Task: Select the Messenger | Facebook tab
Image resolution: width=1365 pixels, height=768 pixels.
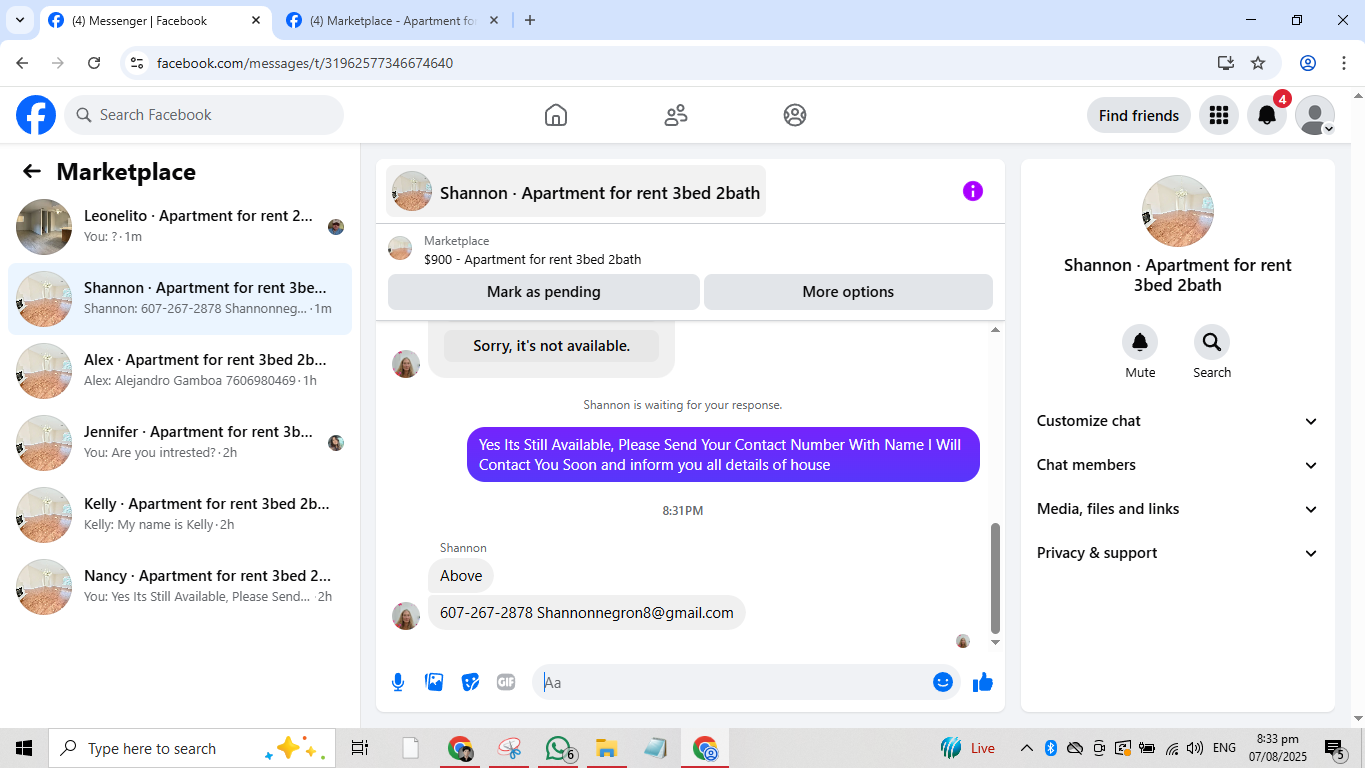Action: click(x=154, y=21)
